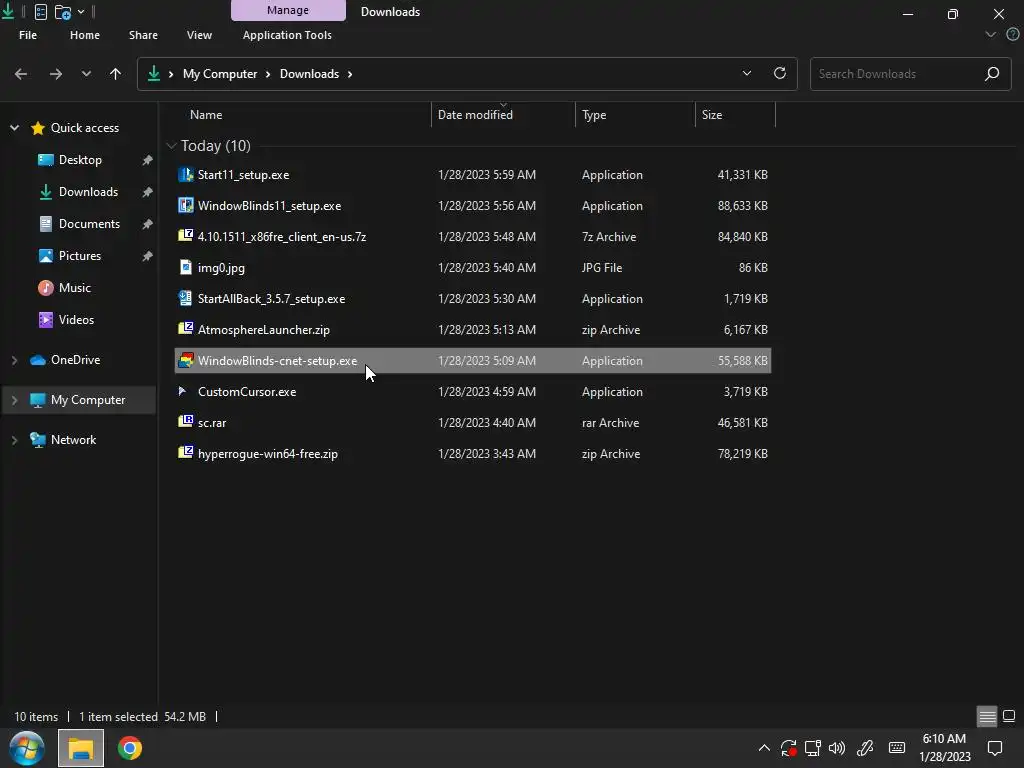Open the Windows Start orb
1024x768 pixels.
[26, 748]
